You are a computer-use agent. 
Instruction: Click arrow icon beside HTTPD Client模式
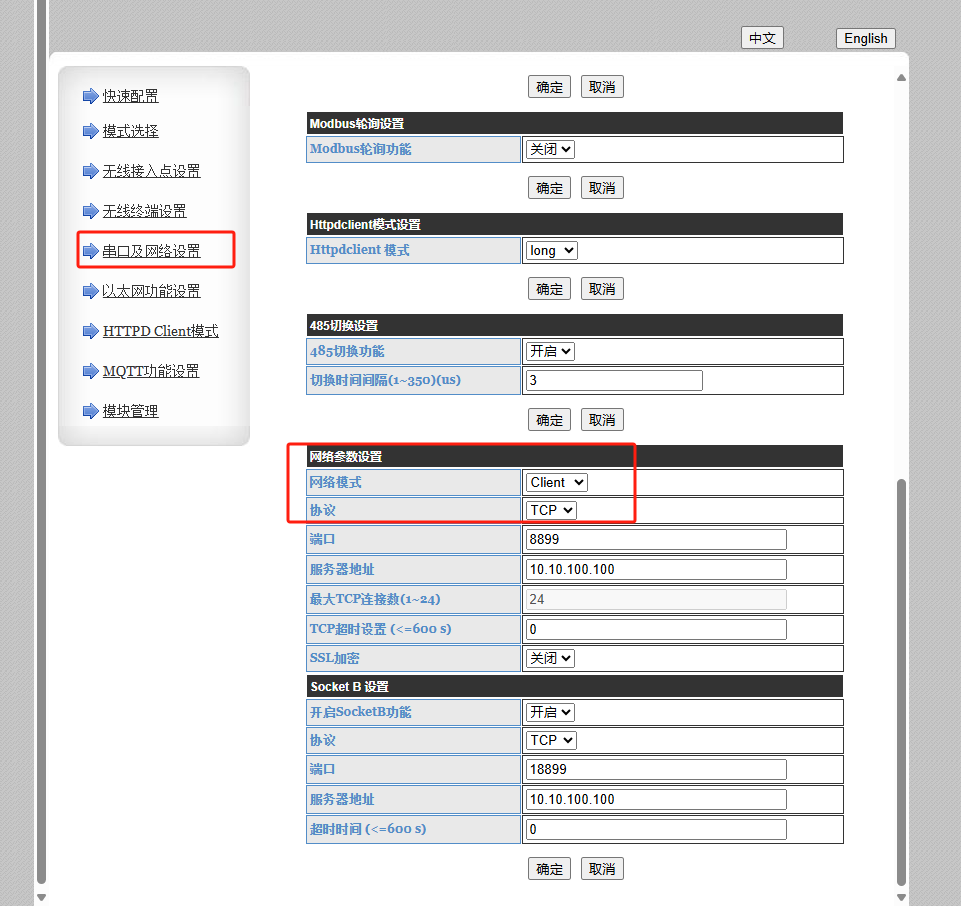coord(90,331)
